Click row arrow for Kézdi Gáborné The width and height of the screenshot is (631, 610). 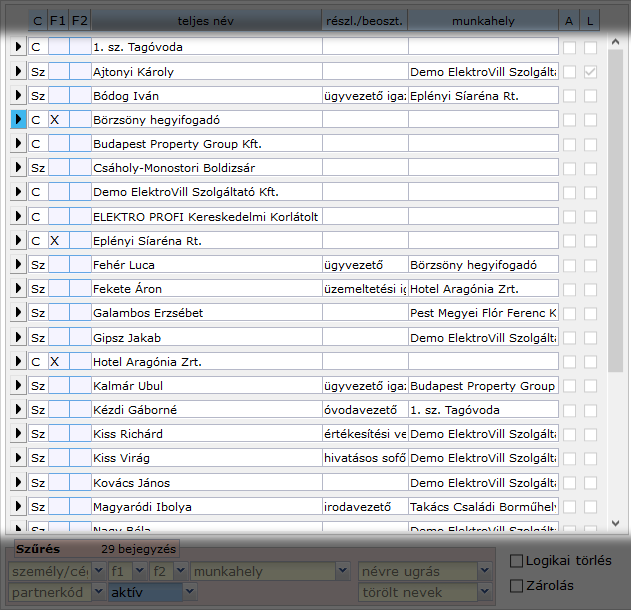[18, 410]
